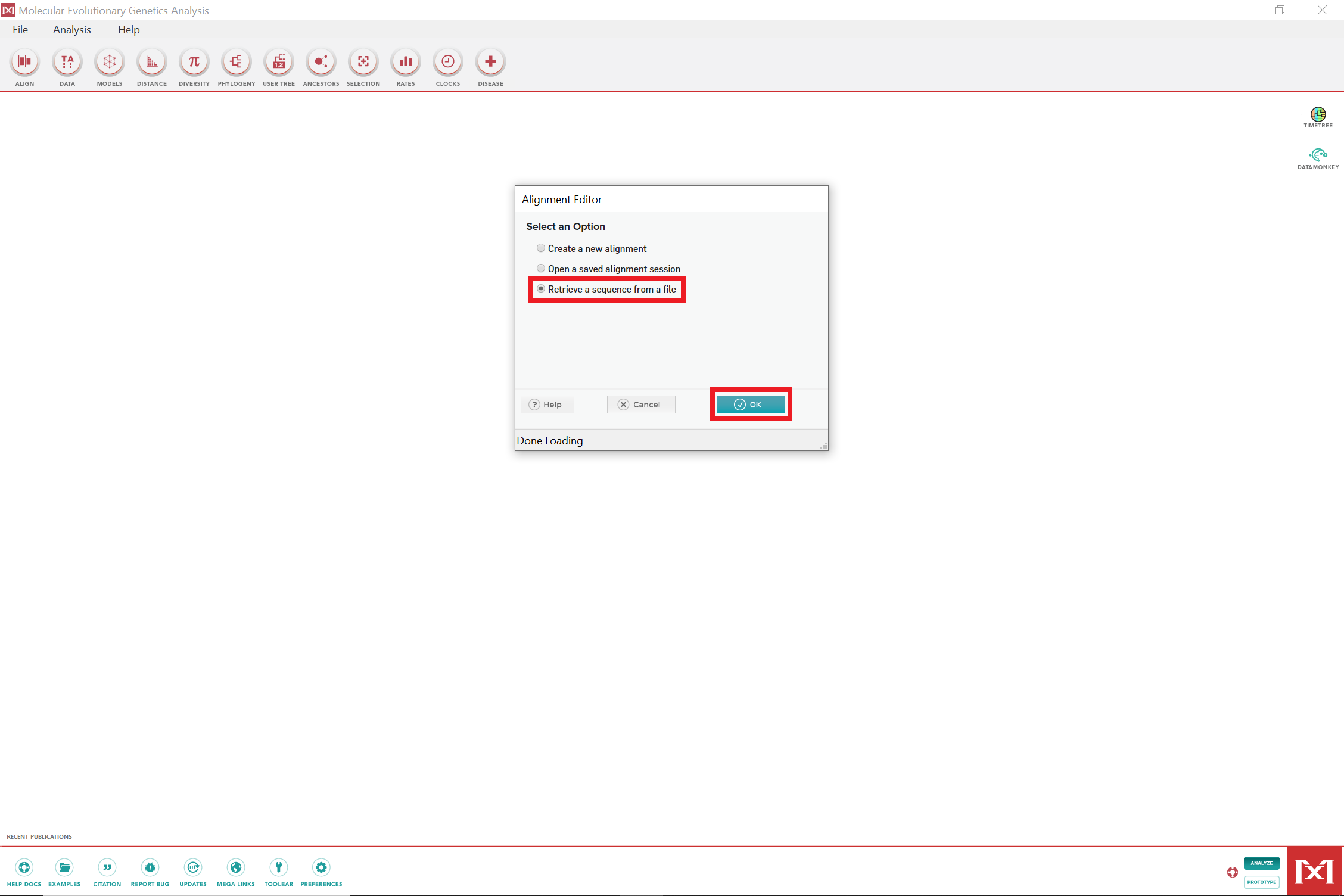Click the MEGA logo in corner
Screen dimensions: 1344x896
point(1314,872)
